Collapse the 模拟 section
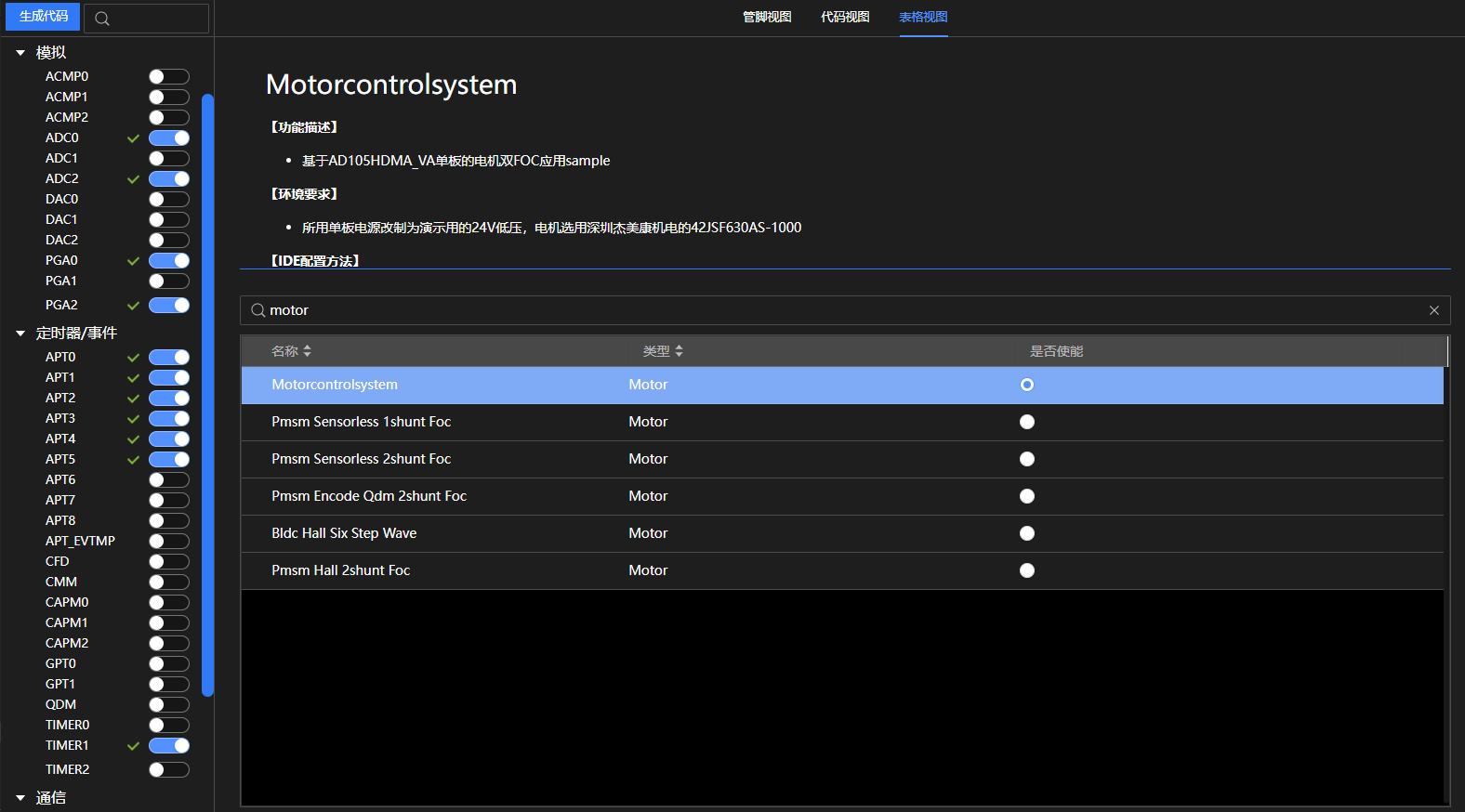This screenshot has width=1465, height=812. [x=20, y=53]
